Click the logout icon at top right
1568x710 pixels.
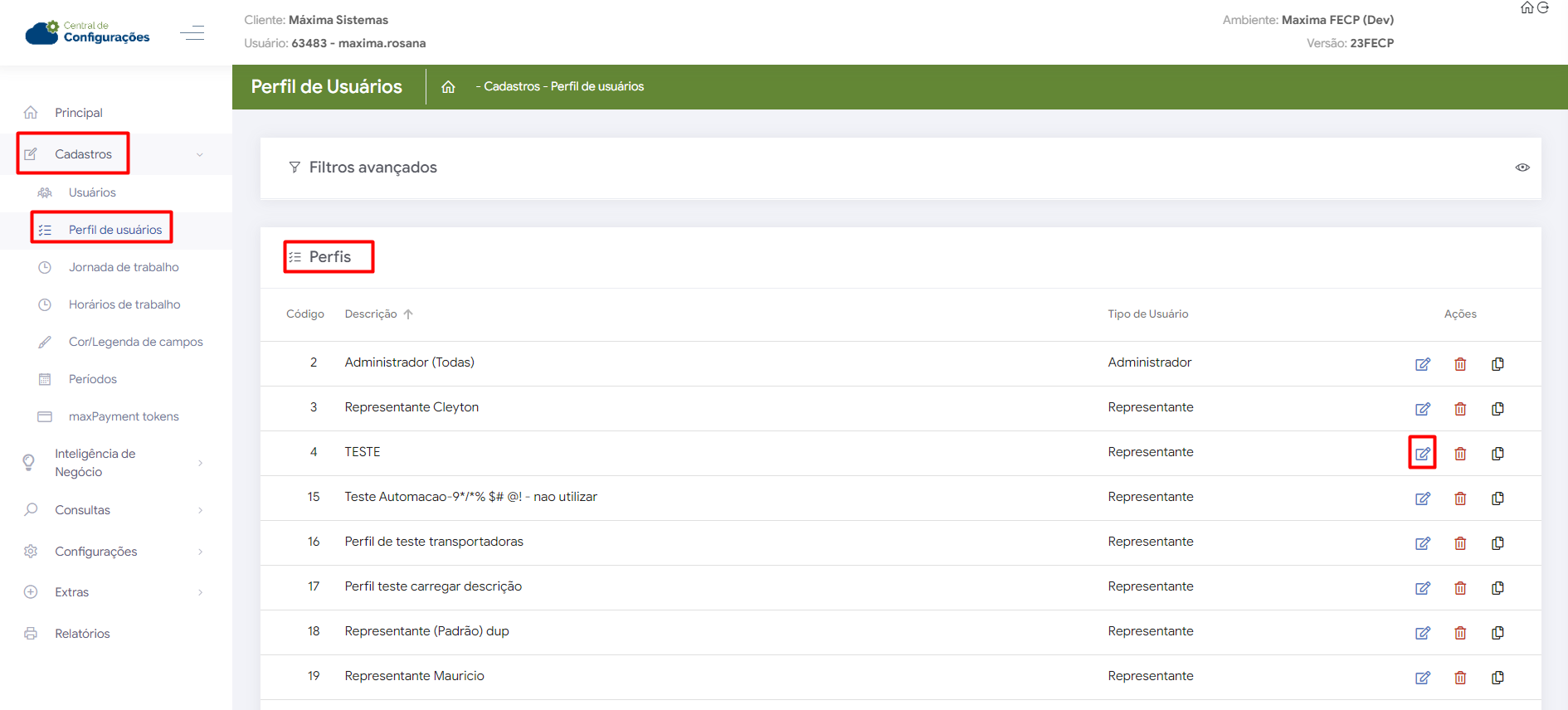(x=1543, y=8)
